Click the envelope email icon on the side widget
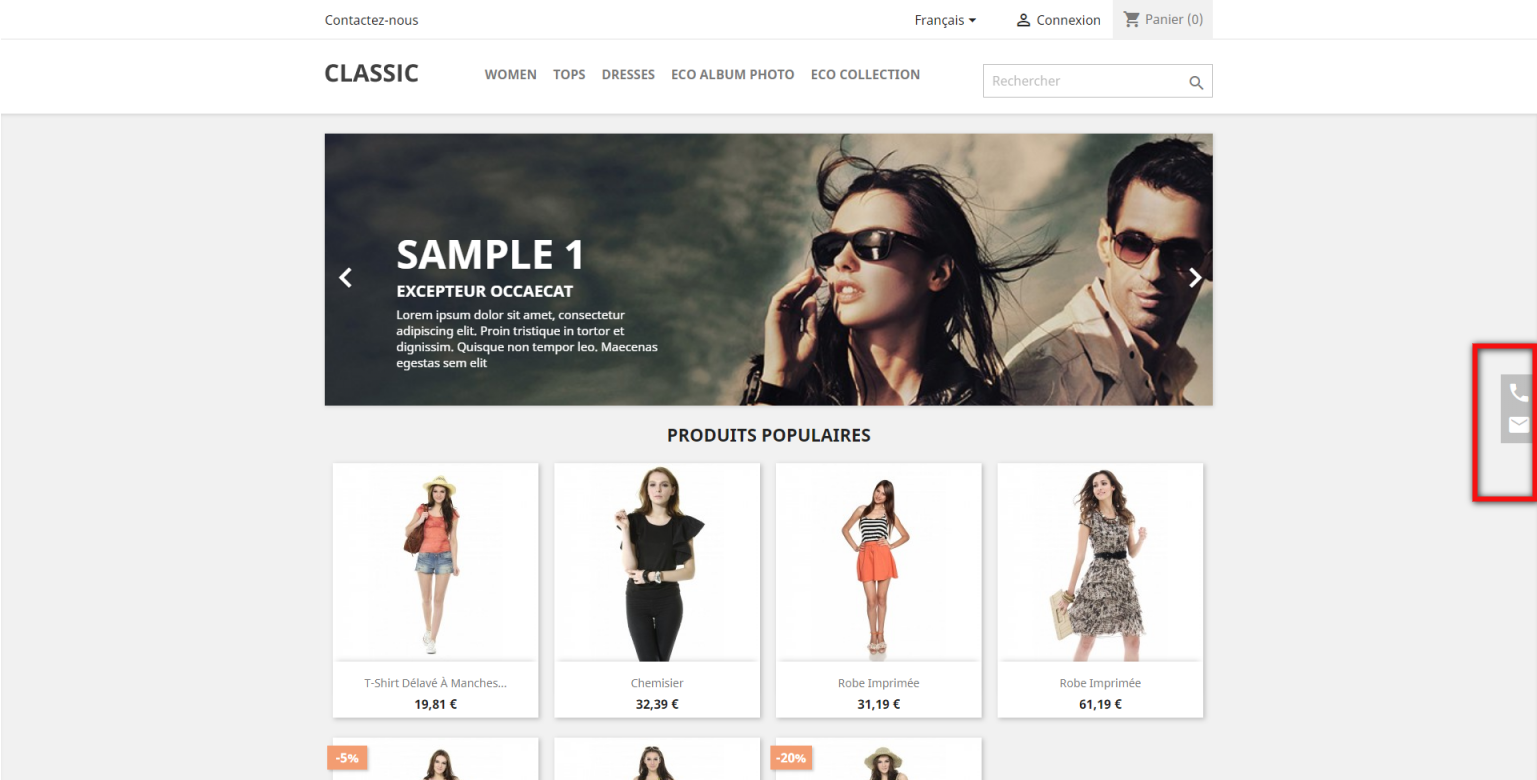 [x=1519, y=424]
